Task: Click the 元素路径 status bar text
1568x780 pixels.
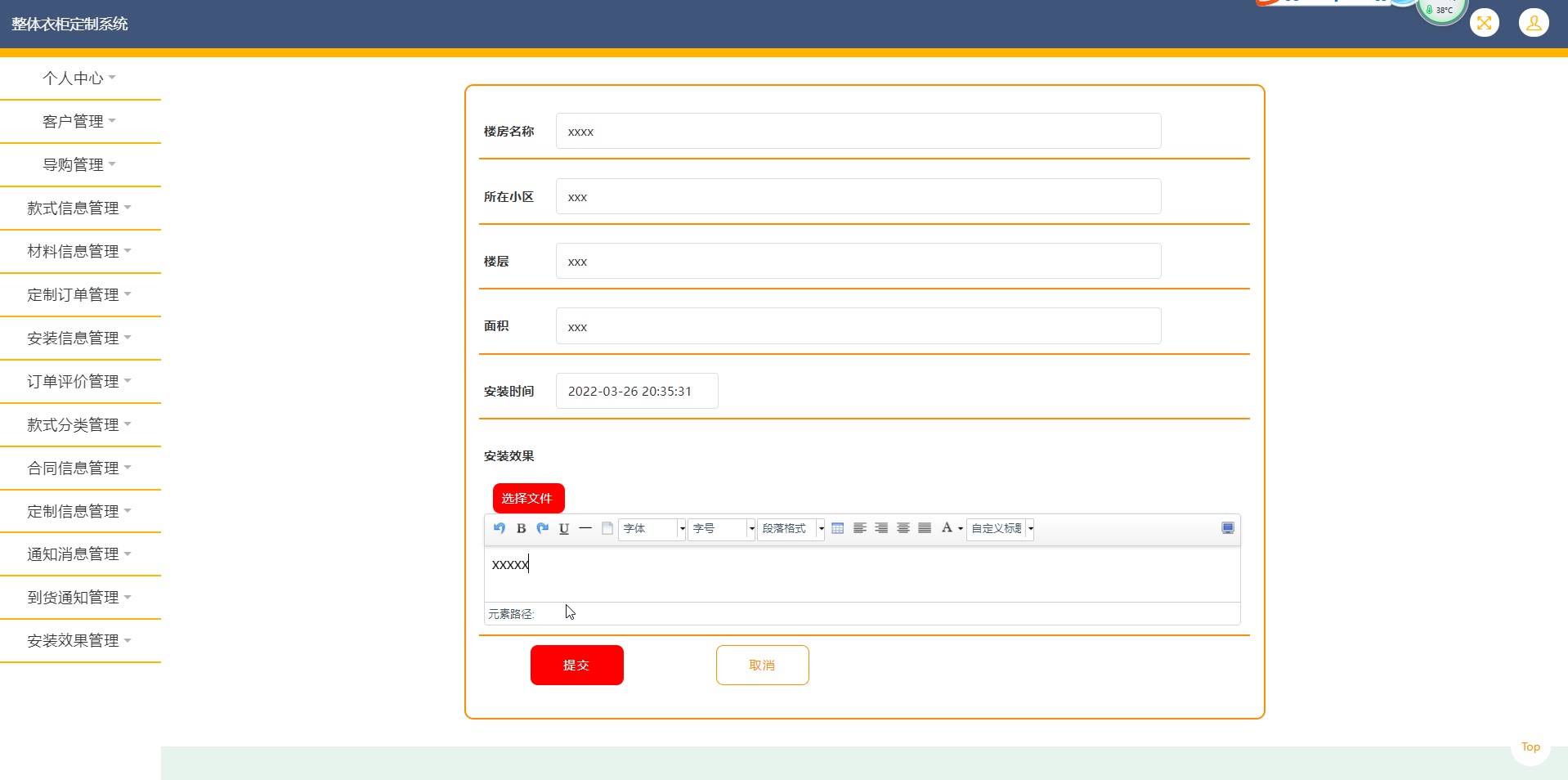Action: (511, 614)
